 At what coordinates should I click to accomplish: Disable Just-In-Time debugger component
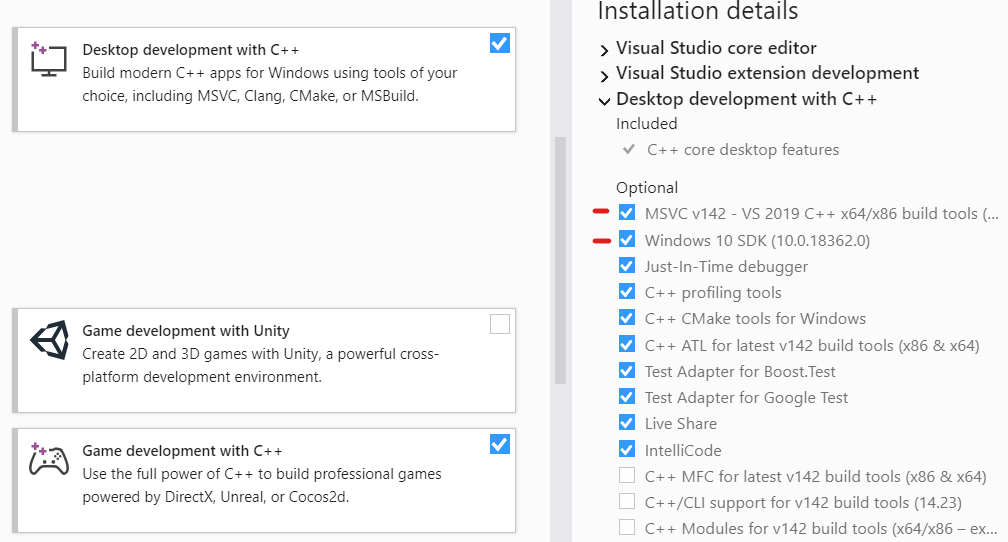coord(627,266)
